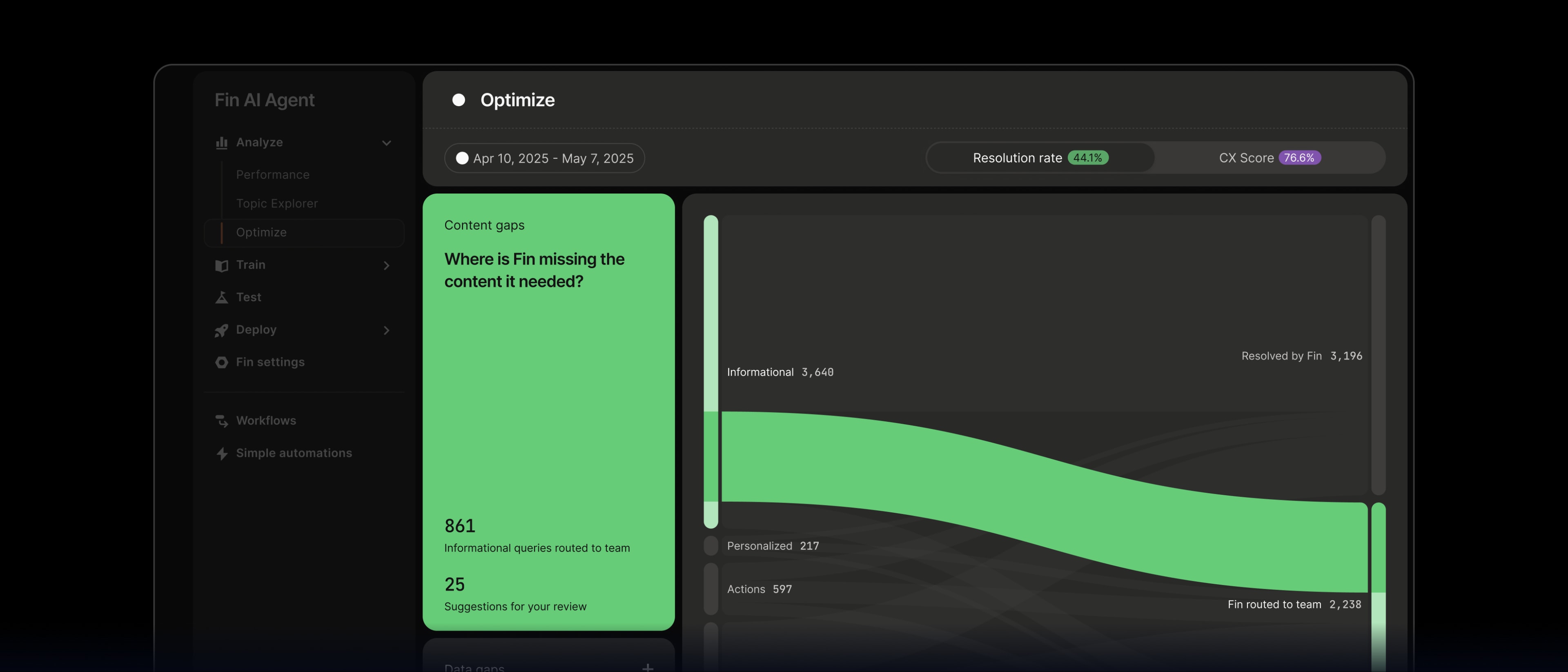Select the Content gaps card
Screen dimensions: 1568x672
548,412
